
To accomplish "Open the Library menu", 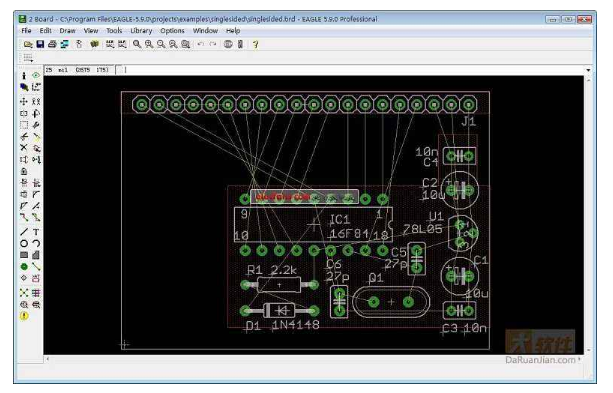I will coord(141,31).
